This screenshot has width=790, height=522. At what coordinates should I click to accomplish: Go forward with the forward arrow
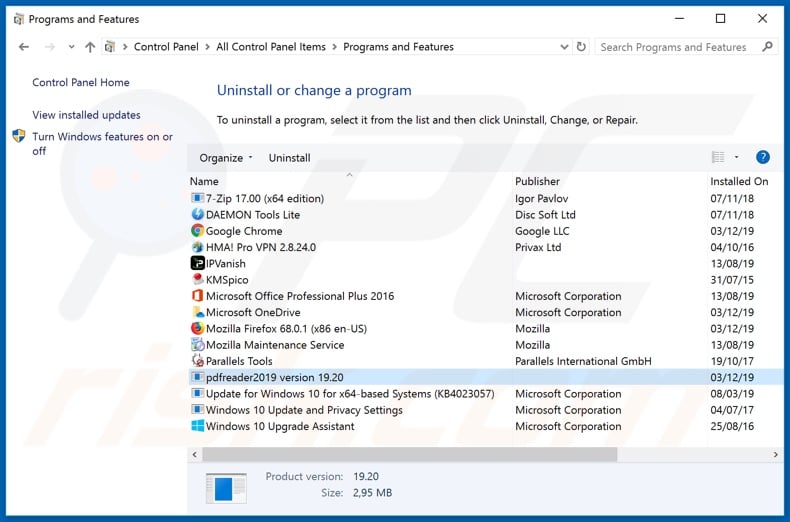49,47
